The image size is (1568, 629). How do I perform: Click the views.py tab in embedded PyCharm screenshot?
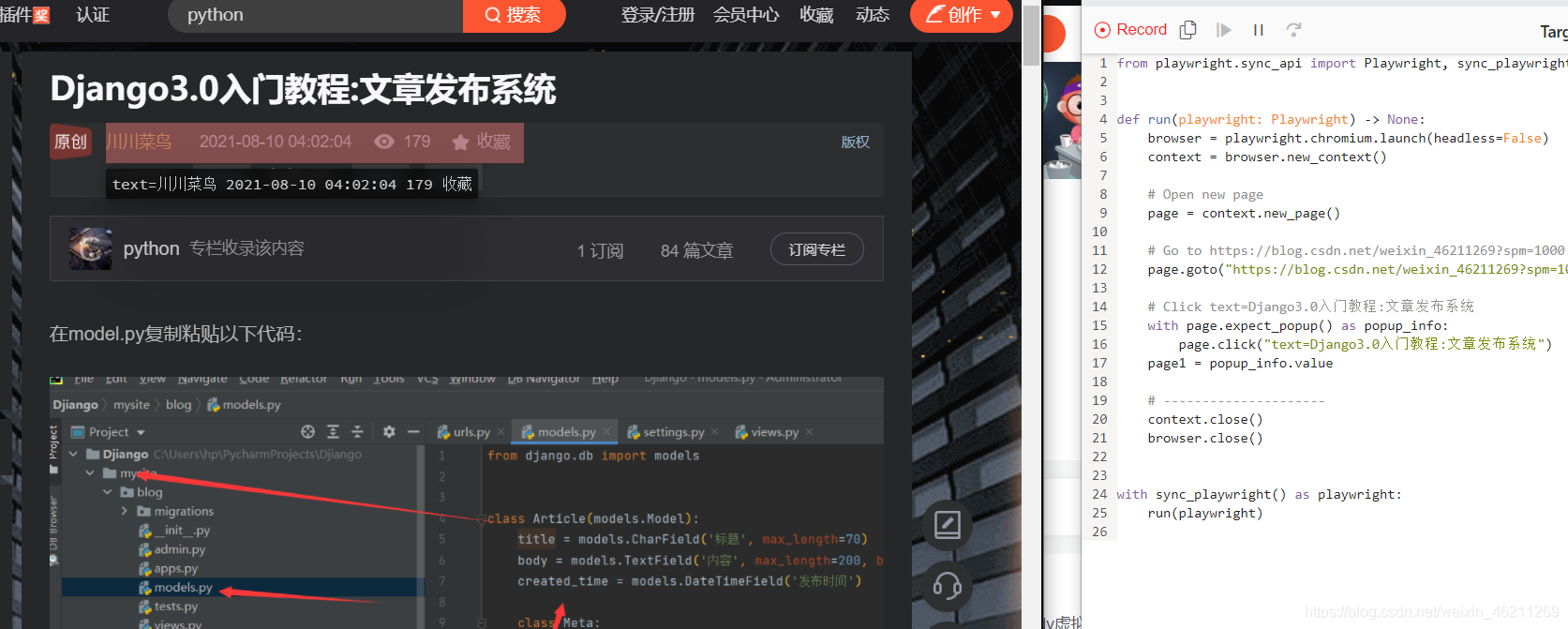click(774, 432)
